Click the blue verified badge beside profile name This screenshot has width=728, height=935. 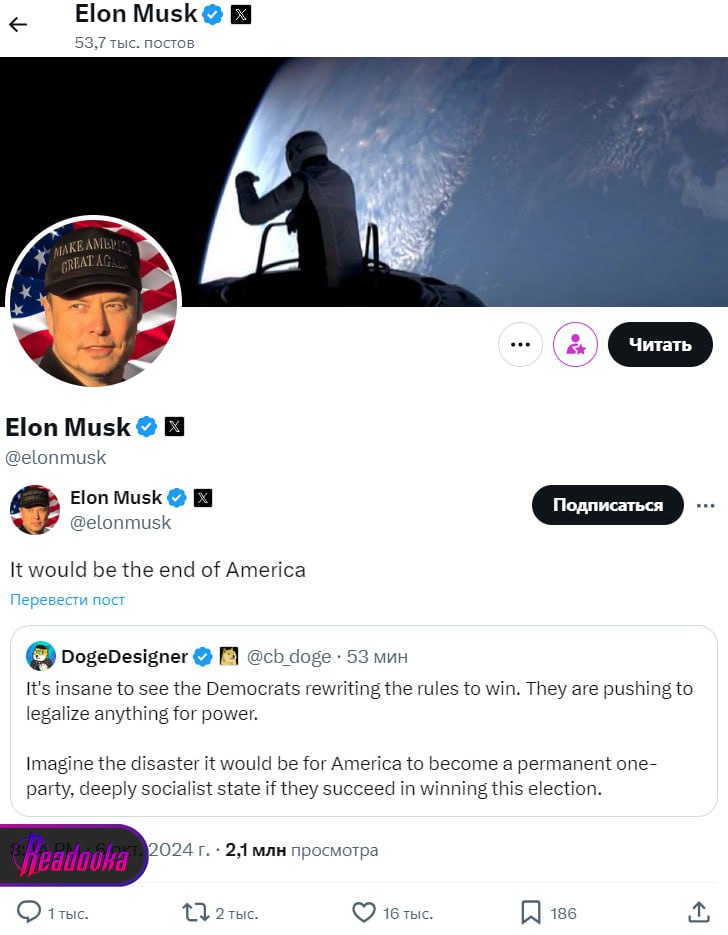(x=147, y=427)
